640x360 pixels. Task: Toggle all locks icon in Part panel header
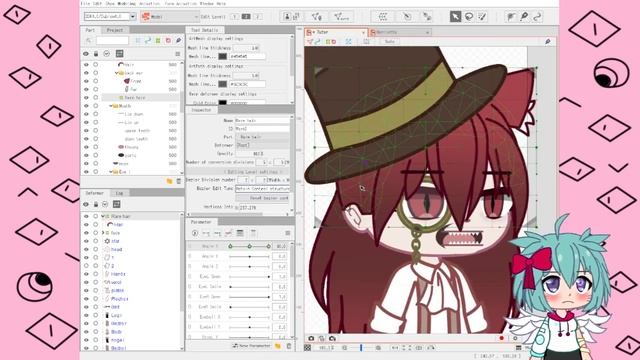tap(96, 53)
